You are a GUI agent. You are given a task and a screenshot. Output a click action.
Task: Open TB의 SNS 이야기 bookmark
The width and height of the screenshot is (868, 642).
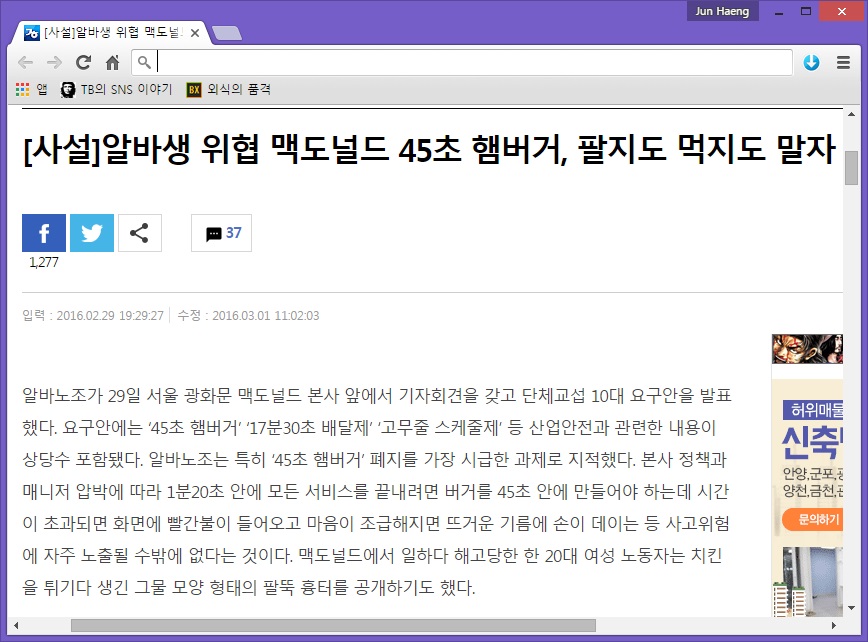pyautogui.click(x=117, y=89)
